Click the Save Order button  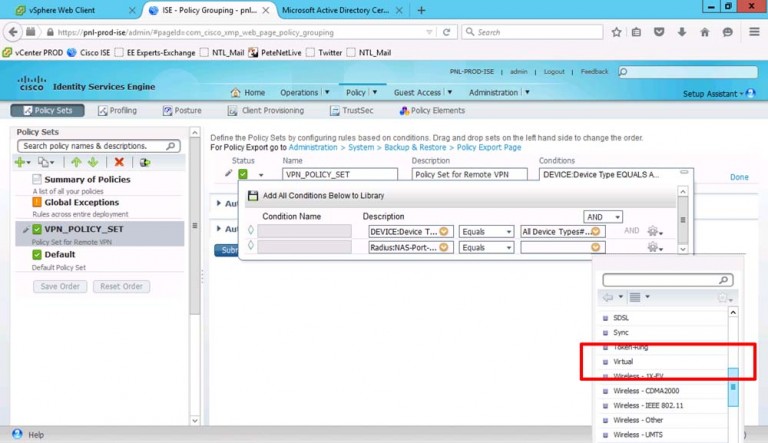[60, 286]
